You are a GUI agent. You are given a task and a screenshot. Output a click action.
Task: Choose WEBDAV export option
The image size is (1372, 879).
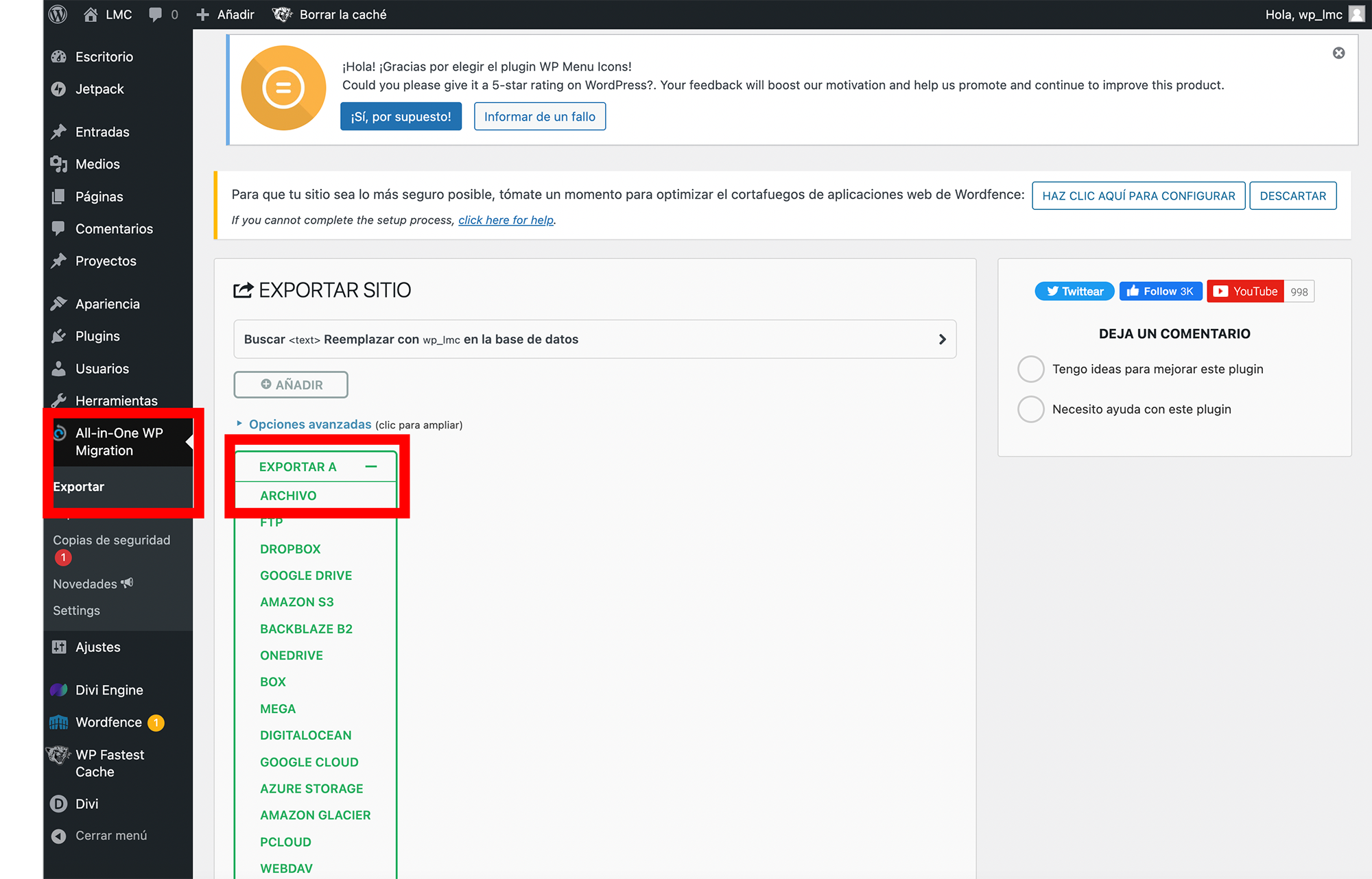click(286, 869)
